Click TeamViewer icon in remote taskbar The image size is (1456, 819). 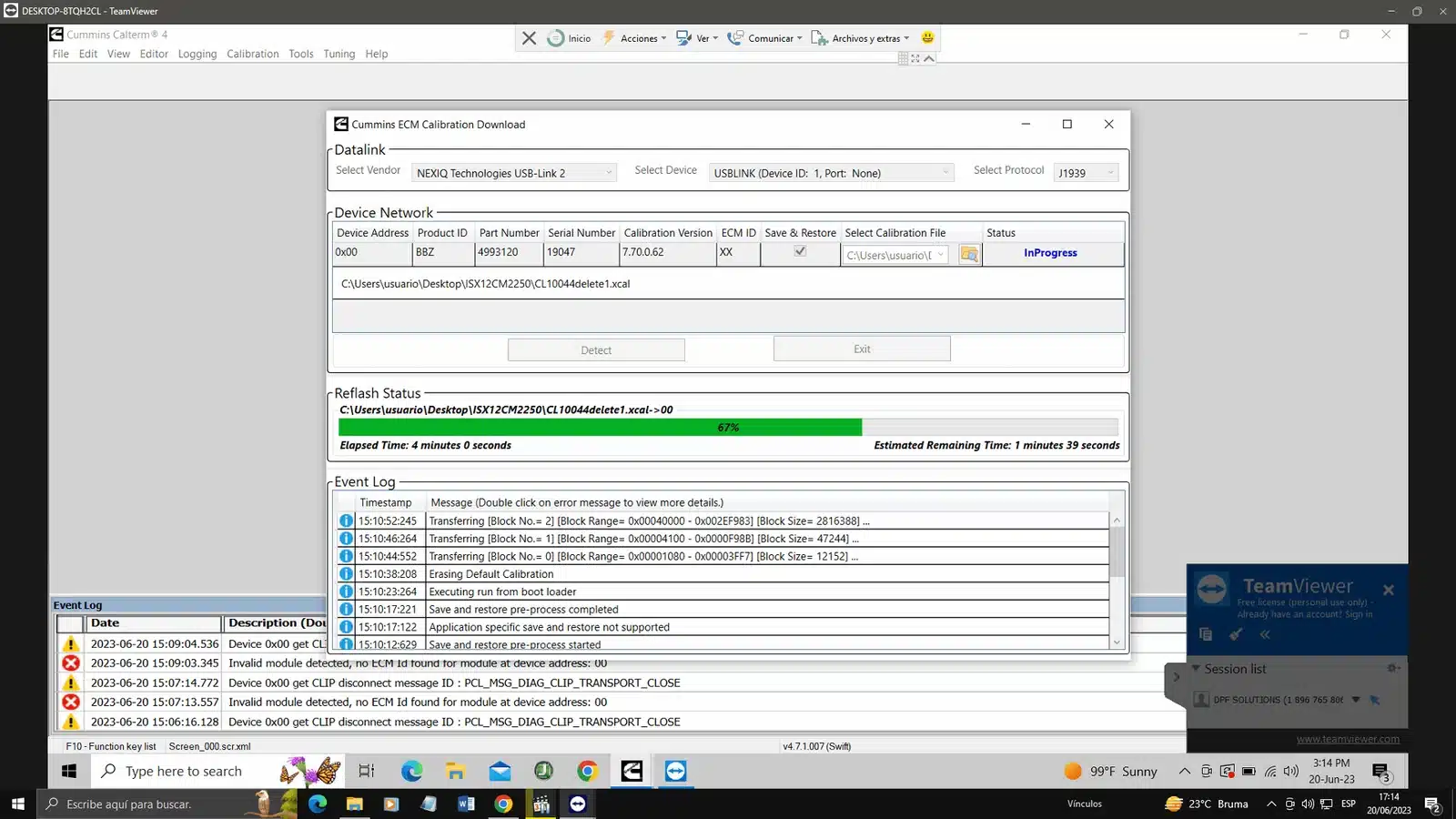click(x=675, y=772)
